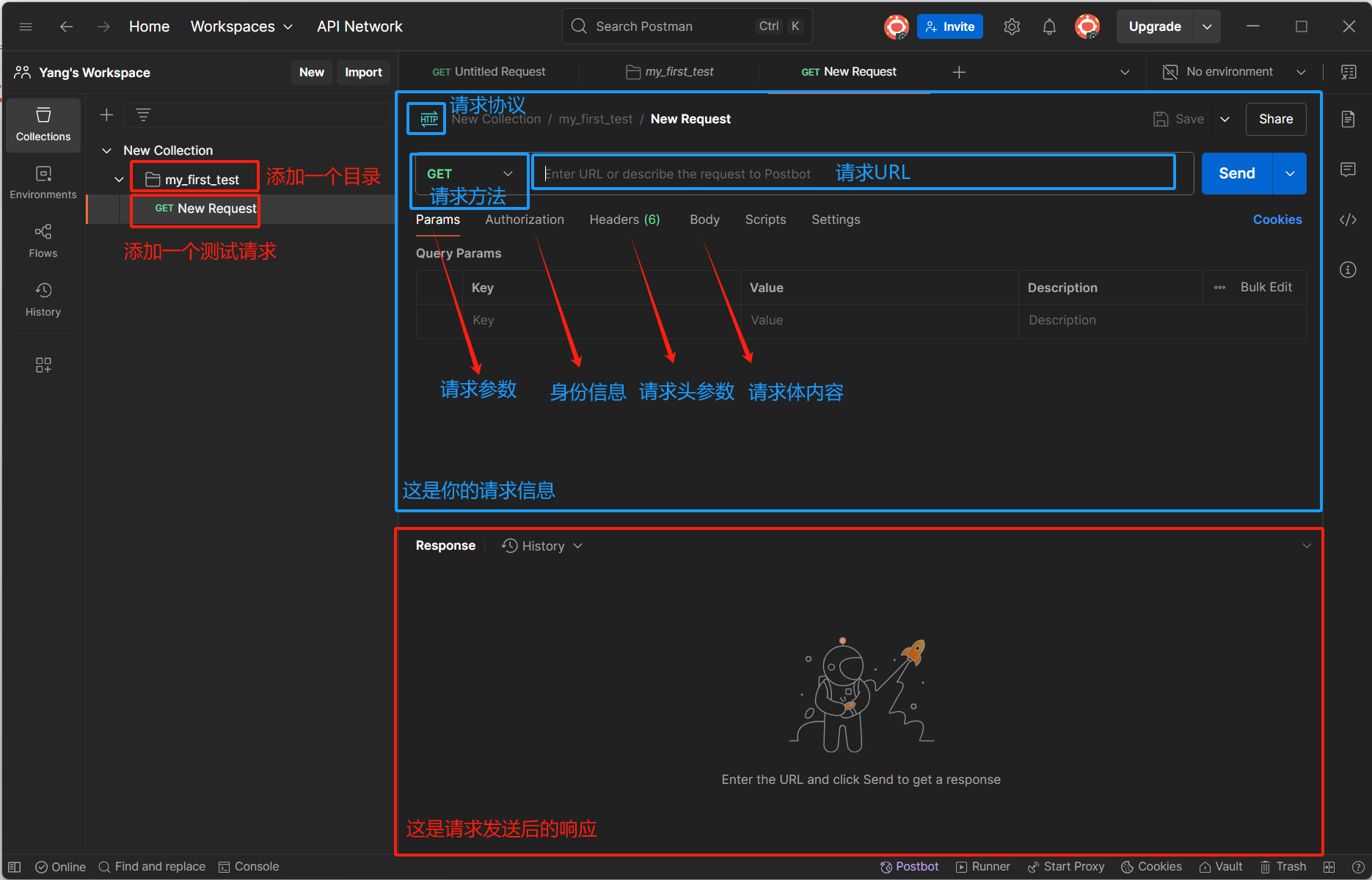Viewport: 1372px width, 880px height.
Task: Click the HTTP protocol icon
Action: coord(428,119)
